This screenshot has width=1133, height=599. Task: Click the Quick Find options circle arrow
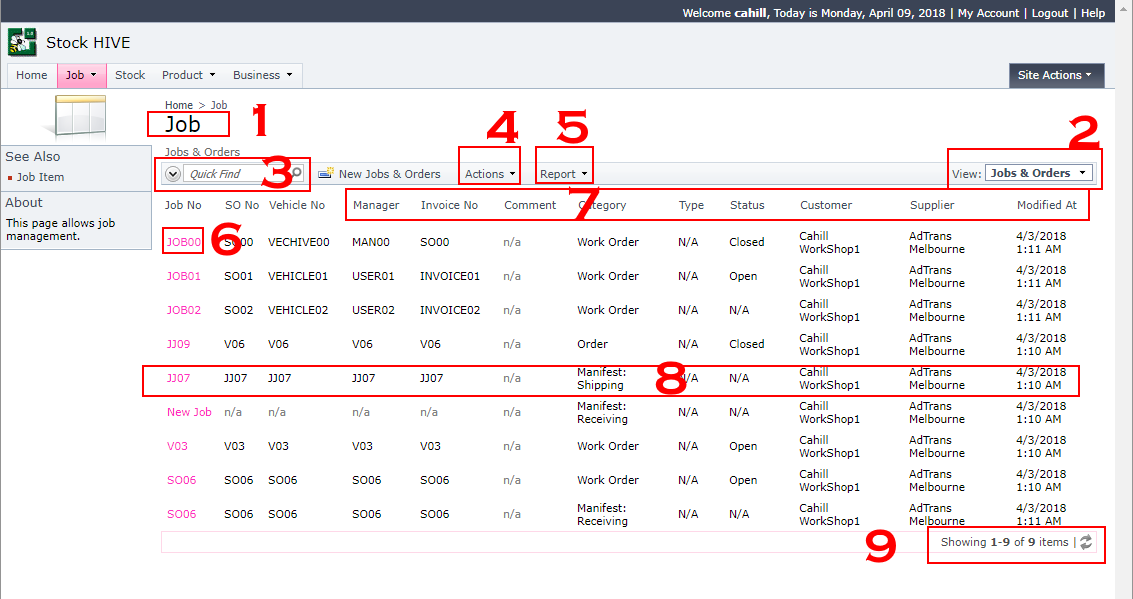pyautogui.click(x=173, y=173)
